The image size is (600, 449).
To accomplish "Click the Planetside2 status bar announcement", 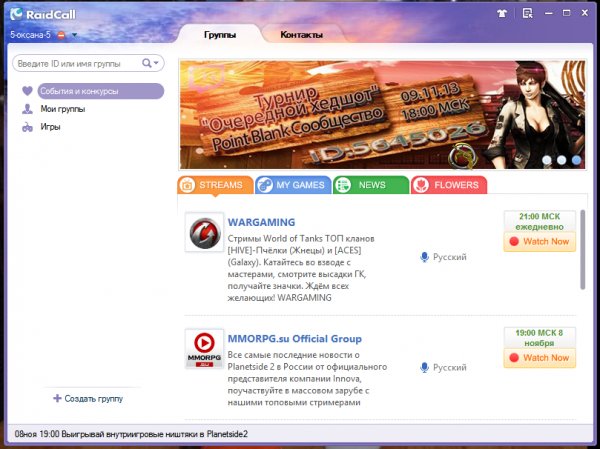I will pos(131,434).
